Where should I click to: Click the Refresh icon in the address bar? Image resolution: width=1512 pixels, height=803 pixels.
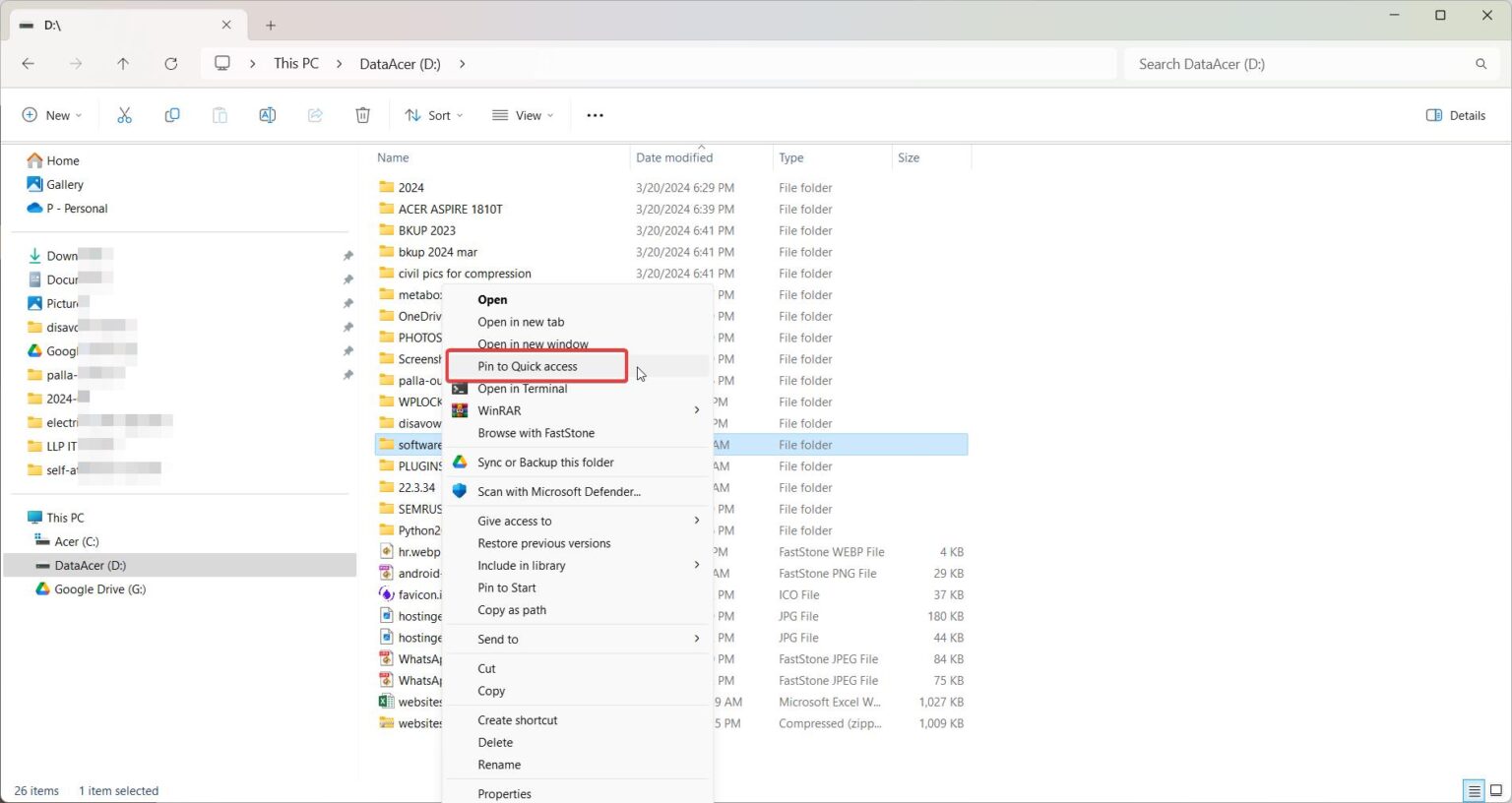click(170, 63)
